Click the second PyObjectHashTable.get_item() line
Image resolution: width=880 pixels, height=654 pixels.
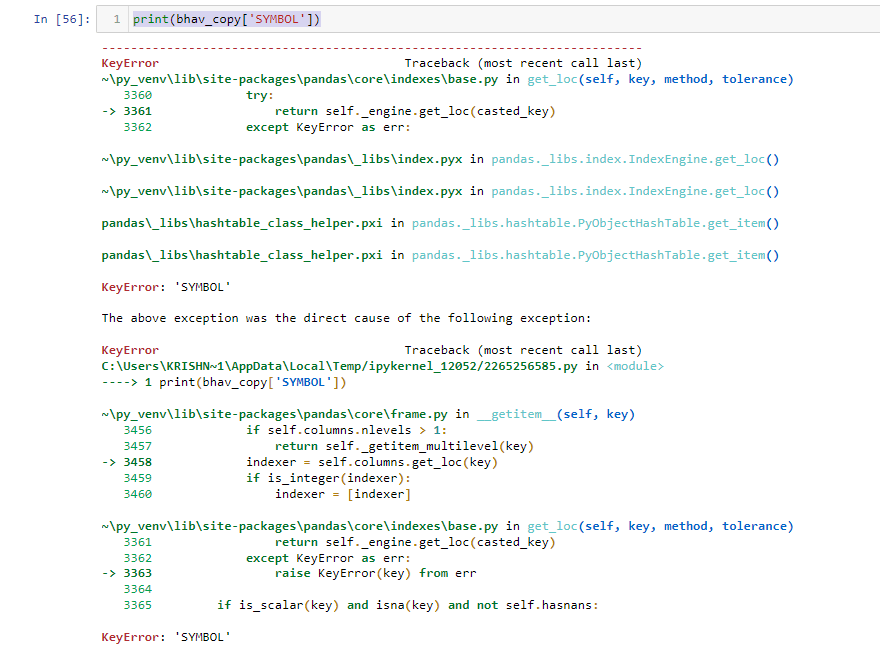pos(440,255)
